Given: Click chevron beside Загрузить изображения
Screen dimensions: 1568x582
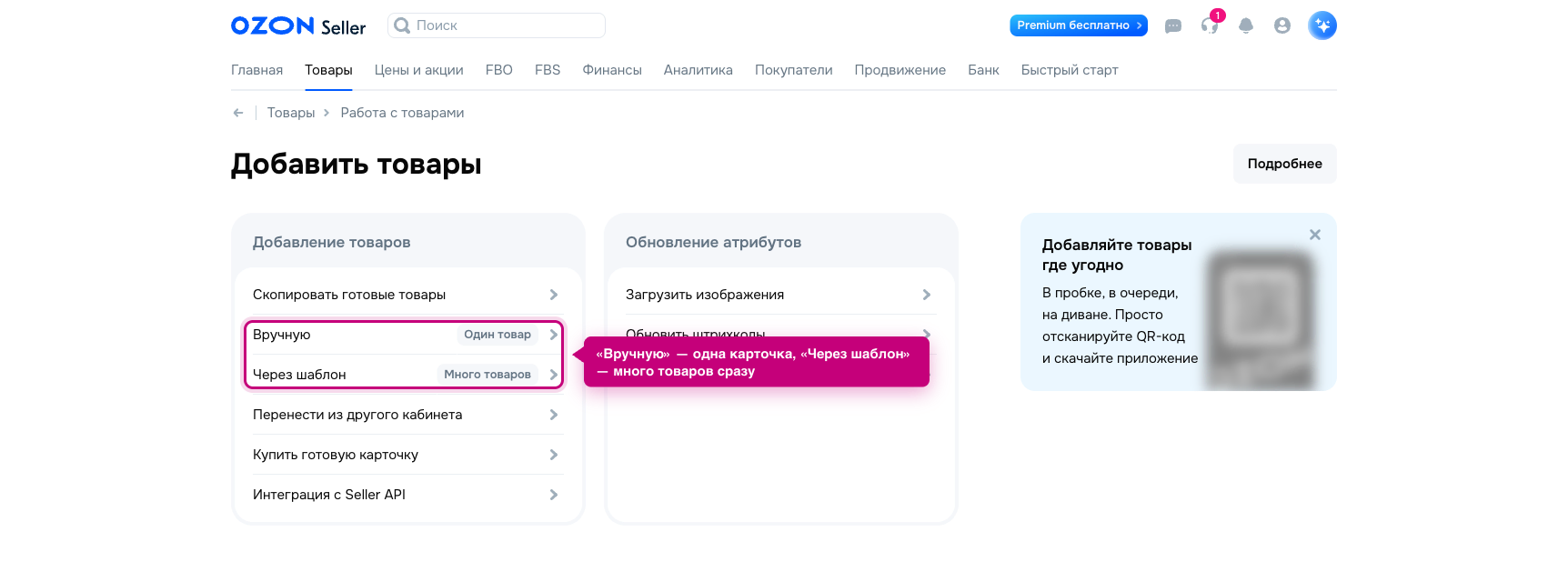Looking at the screenshot, I should (927, 295).
